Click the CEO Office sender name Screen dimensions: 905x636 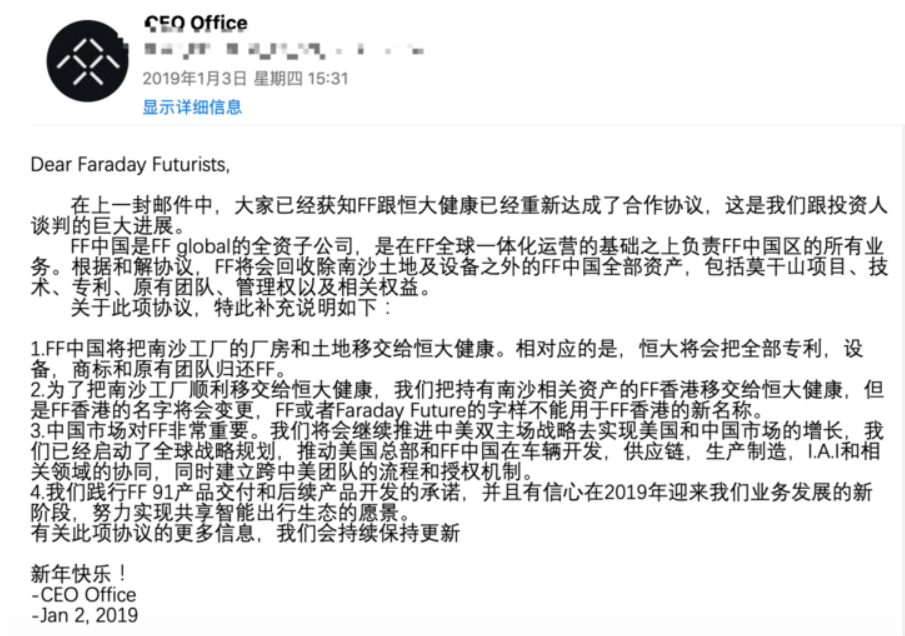[x=196, y=24]
